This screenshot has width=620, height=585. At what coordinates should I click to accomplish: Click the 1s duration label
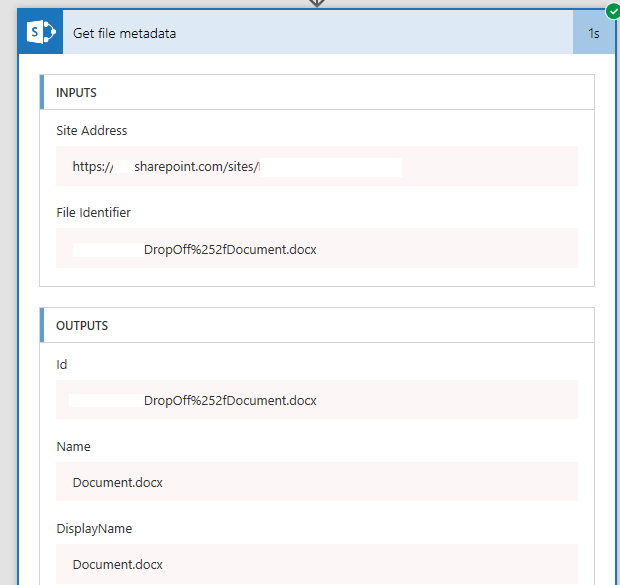(x=594, y=34)
